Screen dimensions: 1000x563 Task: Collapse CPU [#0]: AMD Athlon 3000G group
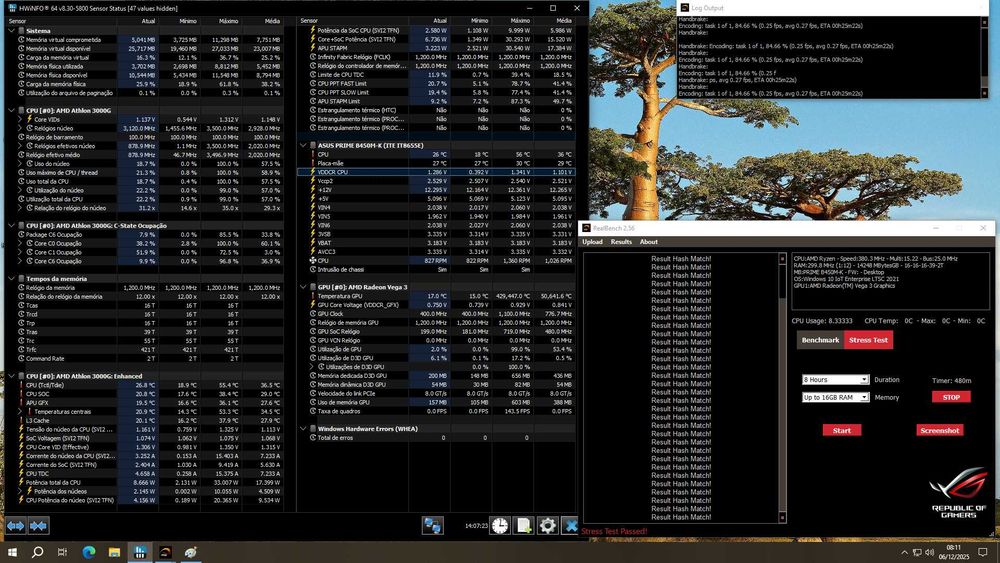pyautogui.click(x=11, y=110)
